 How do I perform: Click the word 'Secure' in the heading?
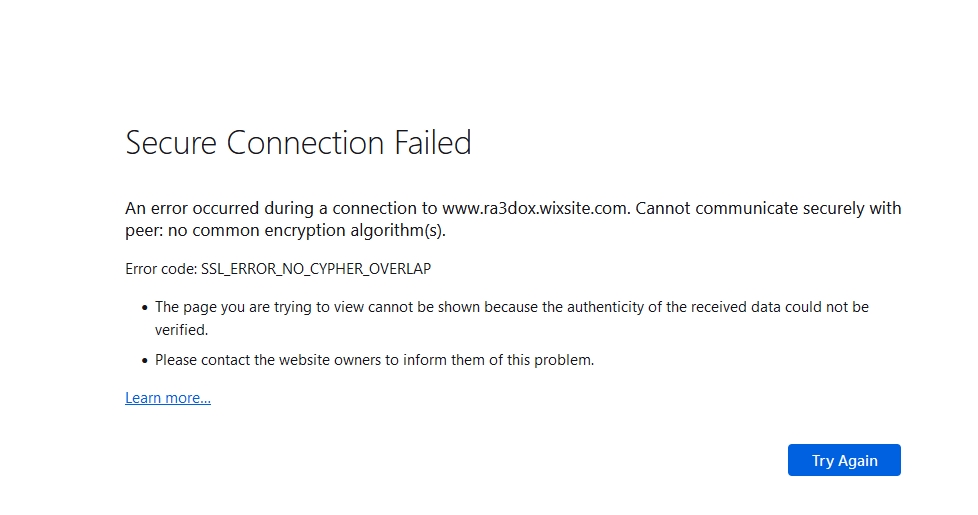[x=171, y=143]
